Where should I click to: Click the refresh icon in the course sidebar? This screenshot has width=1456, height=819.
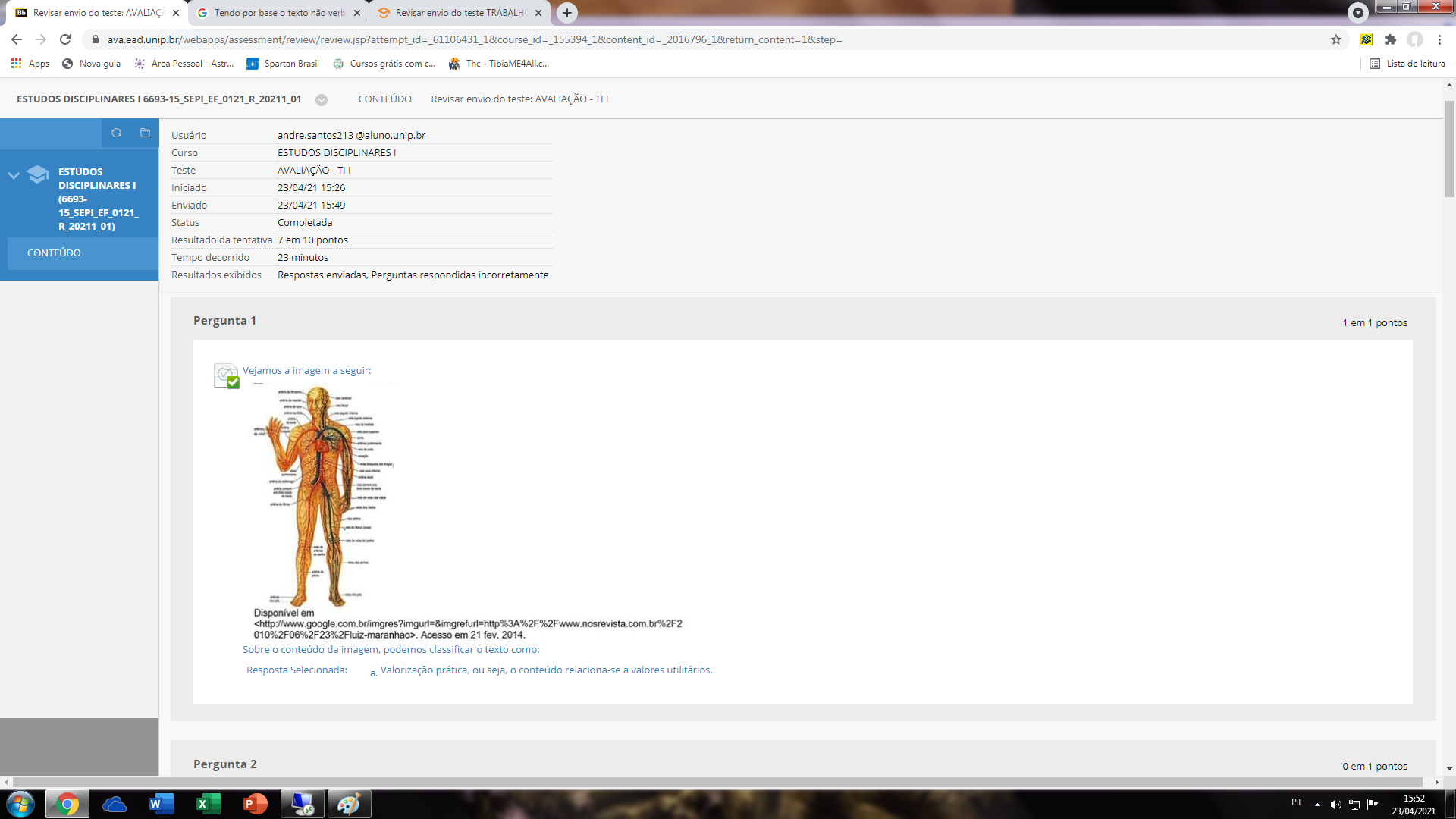pos(116,133)
